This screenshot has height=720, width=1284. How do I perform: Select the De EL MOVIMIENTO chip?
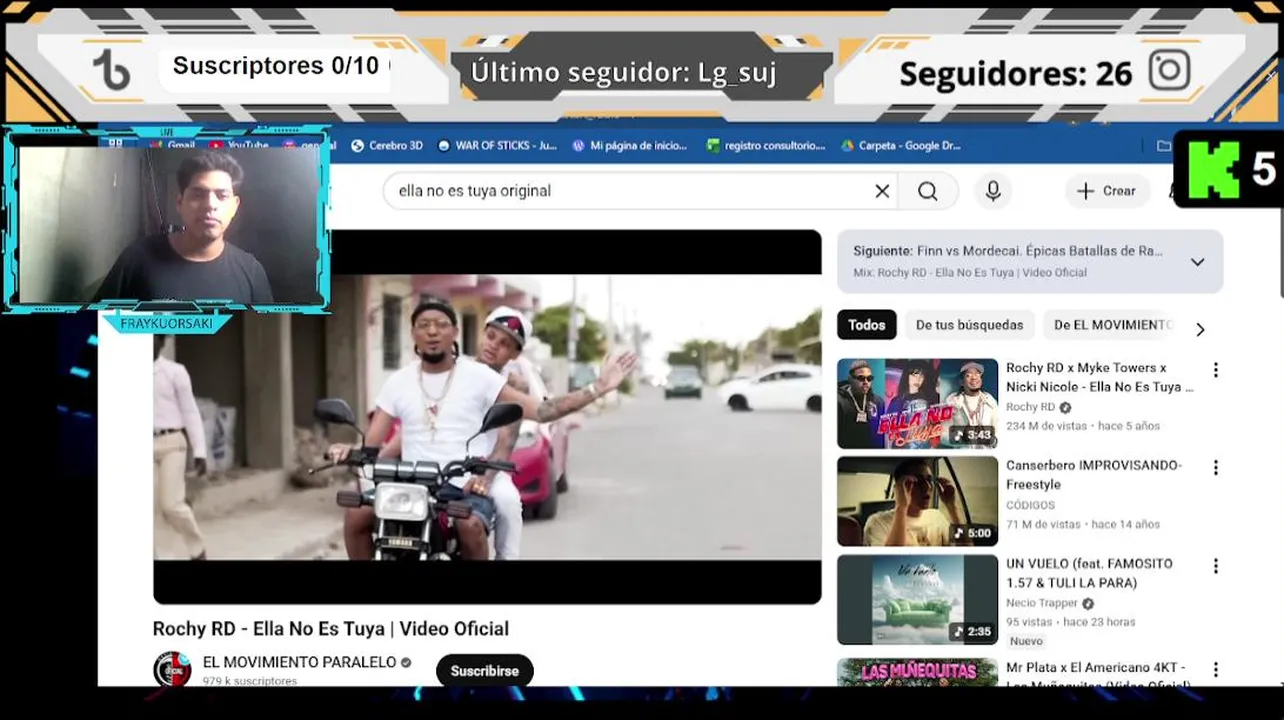[1112, 325]
